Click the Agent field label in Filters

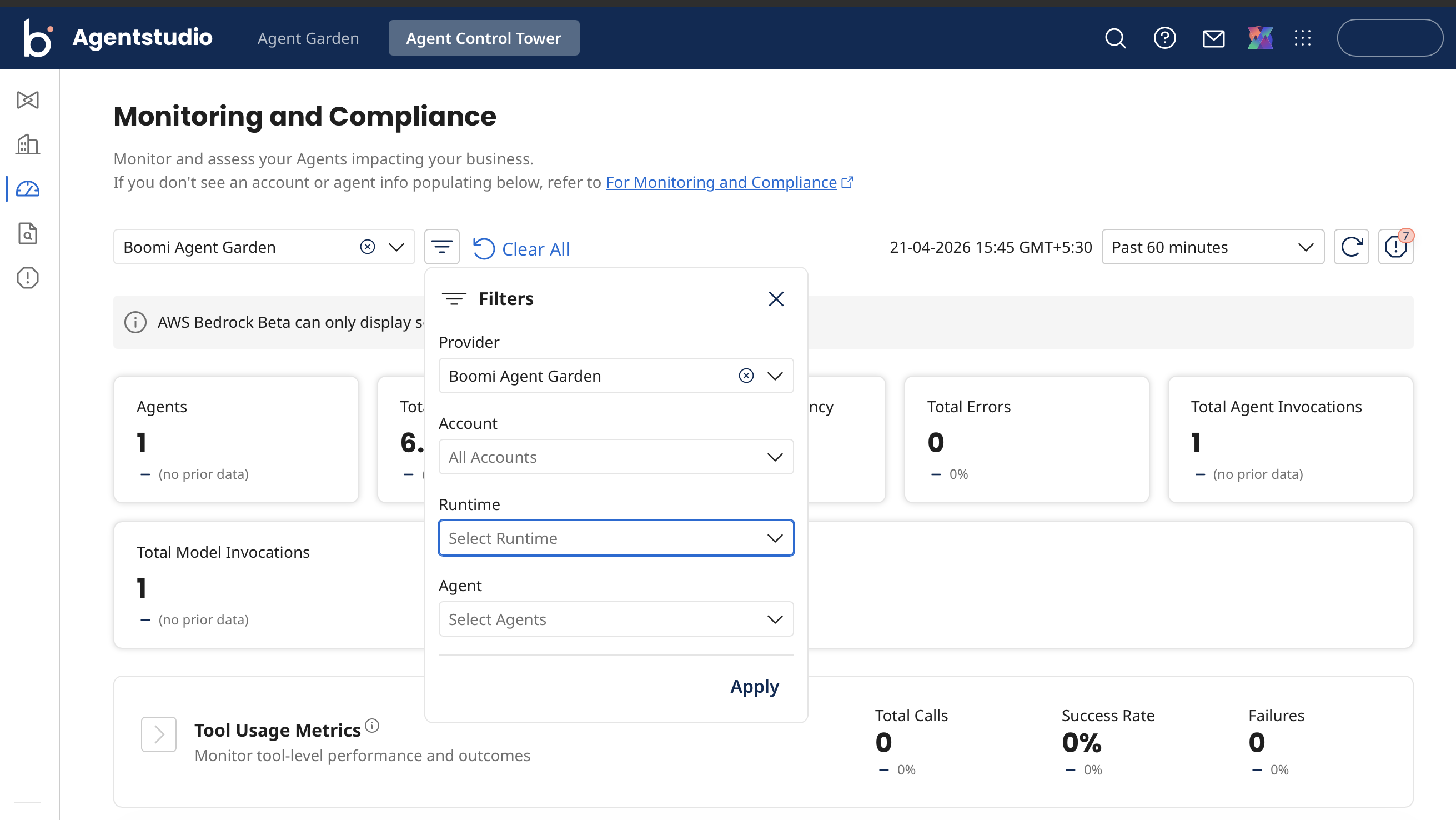[460, 586]
